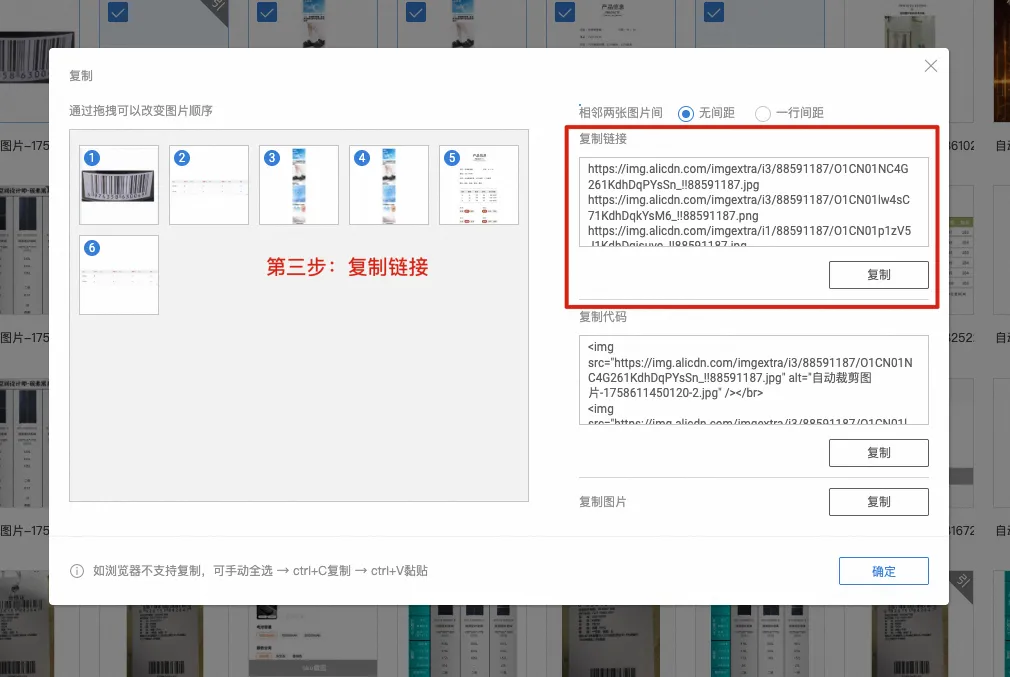Close the 复制 dialog with the X
The image size is (1010, 677).
pyautogui.click(x=930, y=66)
